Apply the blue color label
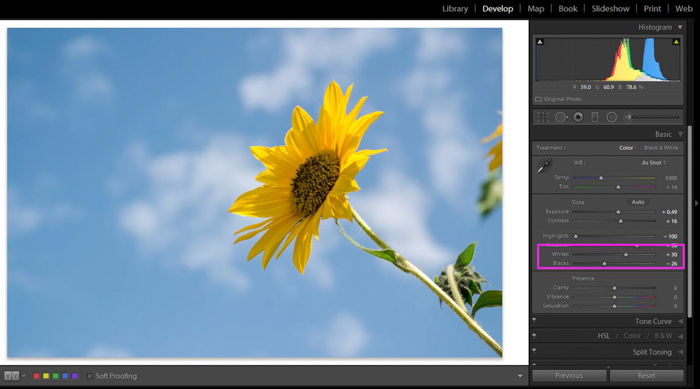This screenshot has height=389, width=700. 65,376
